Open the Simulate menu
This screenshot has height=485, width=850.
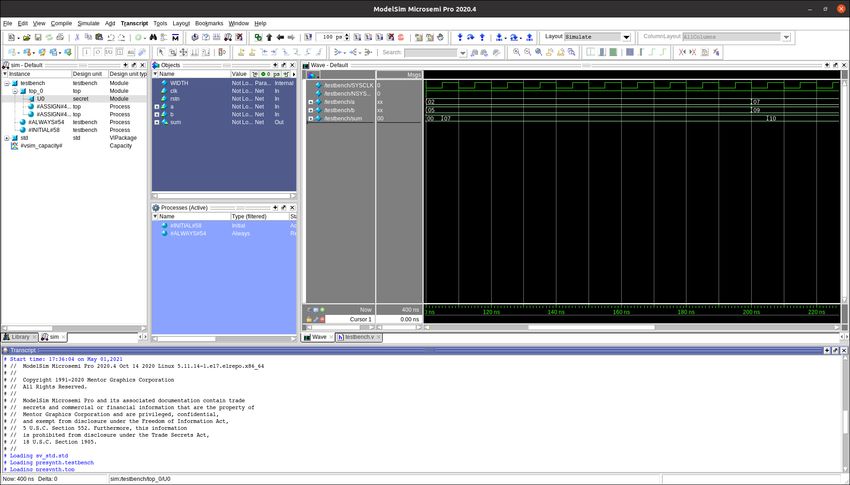(x=88, y=23)
